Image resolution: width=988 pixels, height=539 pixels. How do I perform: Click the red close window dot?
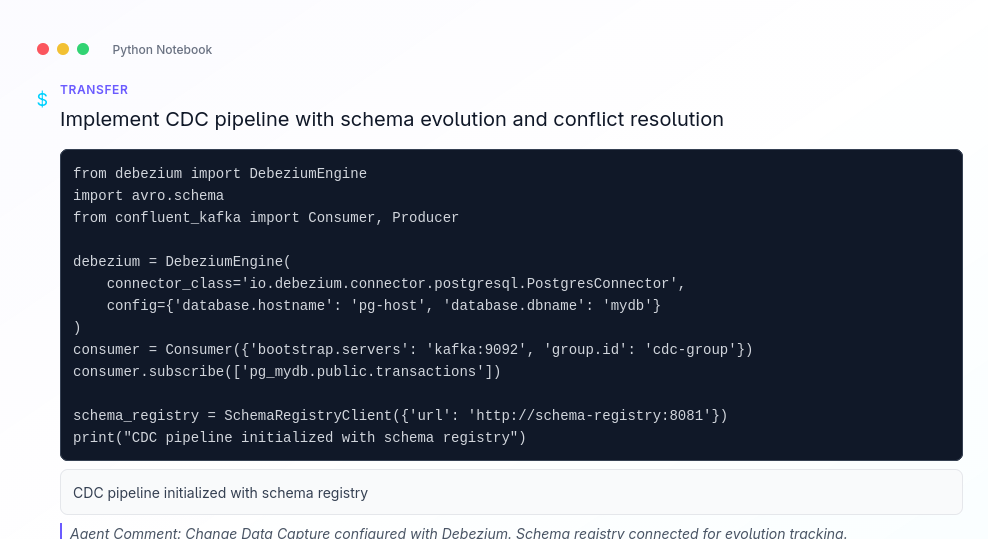tap(43, 49)
